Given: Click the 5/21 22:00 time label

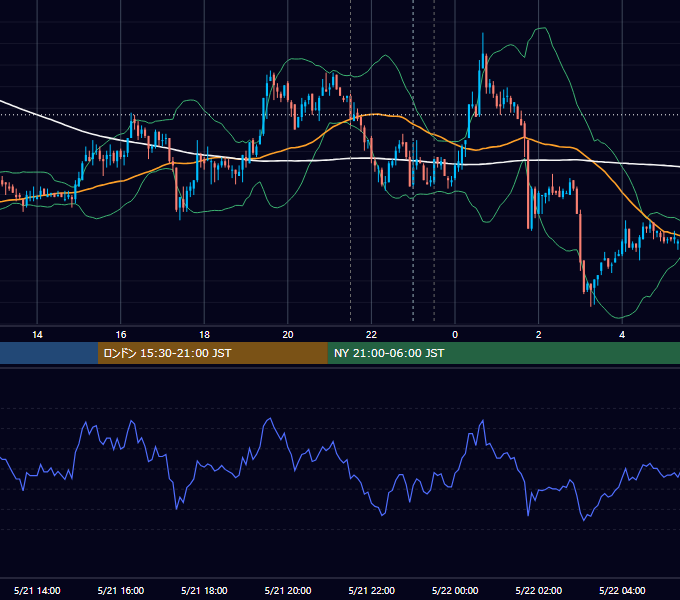Looking at the screenshot, I should [x=372, y=590].
